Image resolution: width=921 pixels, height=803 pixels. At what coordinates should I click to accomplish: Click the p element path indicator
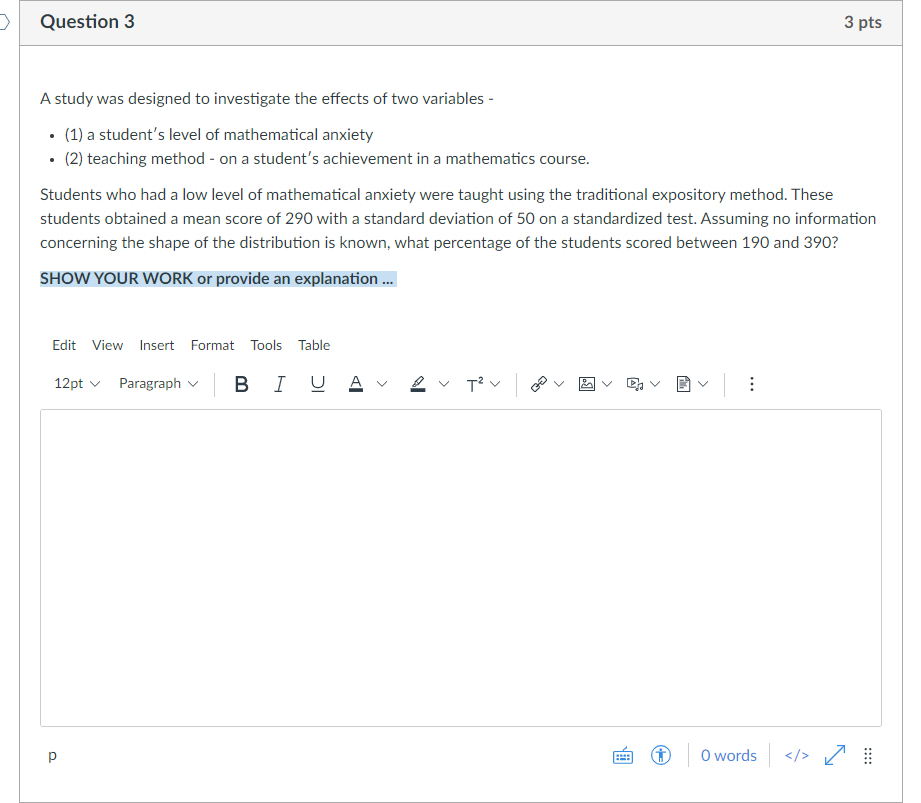pos(52,755)
